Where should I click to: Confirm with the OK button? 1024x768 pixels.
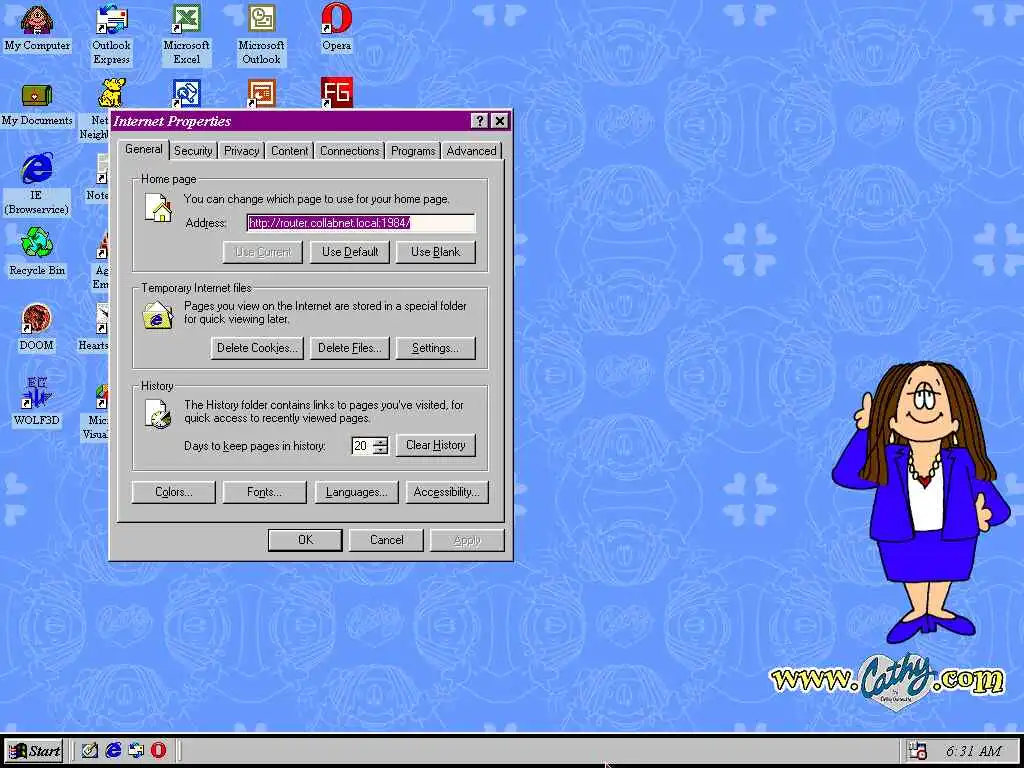305,540
